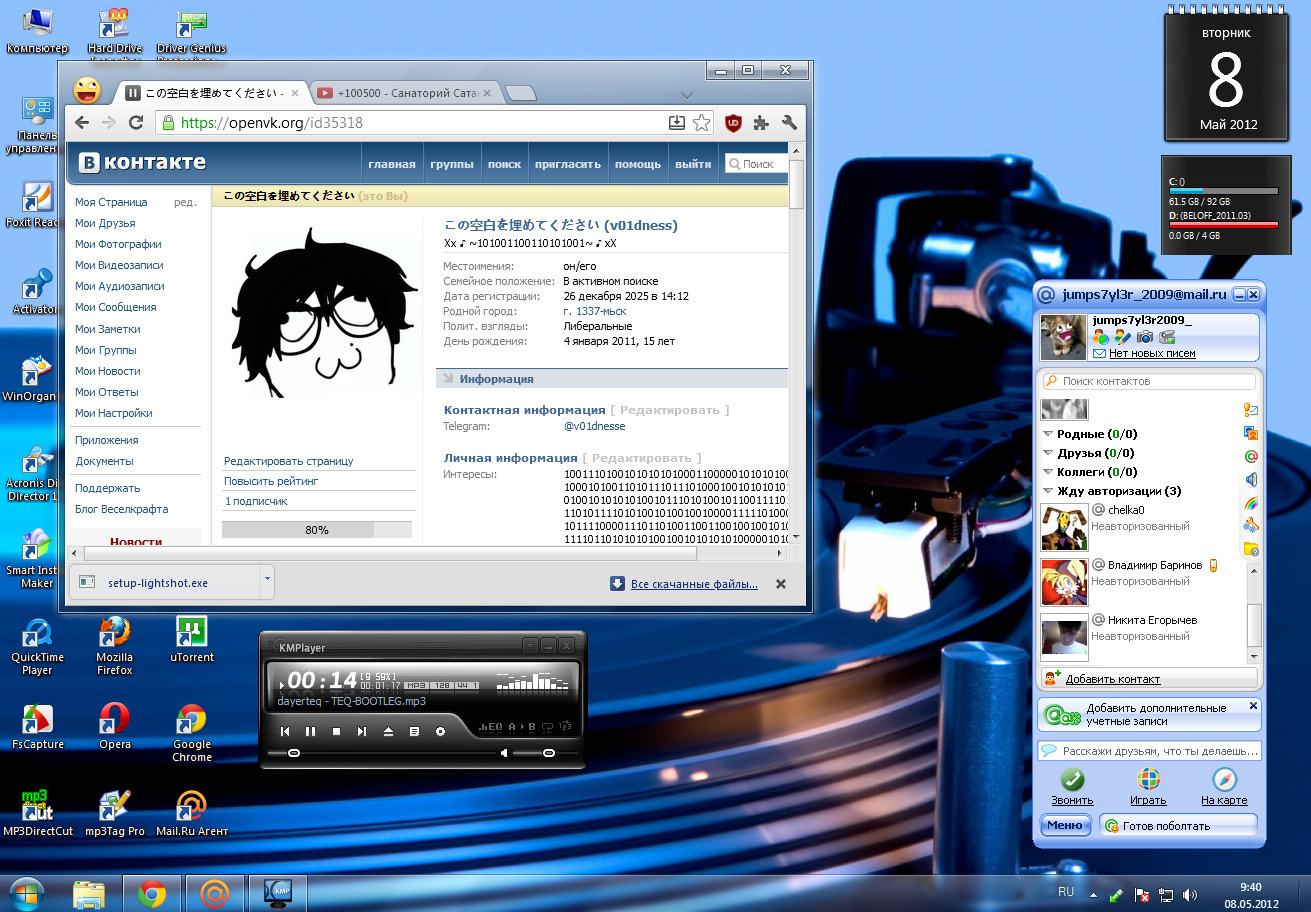Viewport: 1311px width, 912px height.
Task: Open the setup-lightshot.exe download dropdown arrow
Action: (x=266, y=581)
